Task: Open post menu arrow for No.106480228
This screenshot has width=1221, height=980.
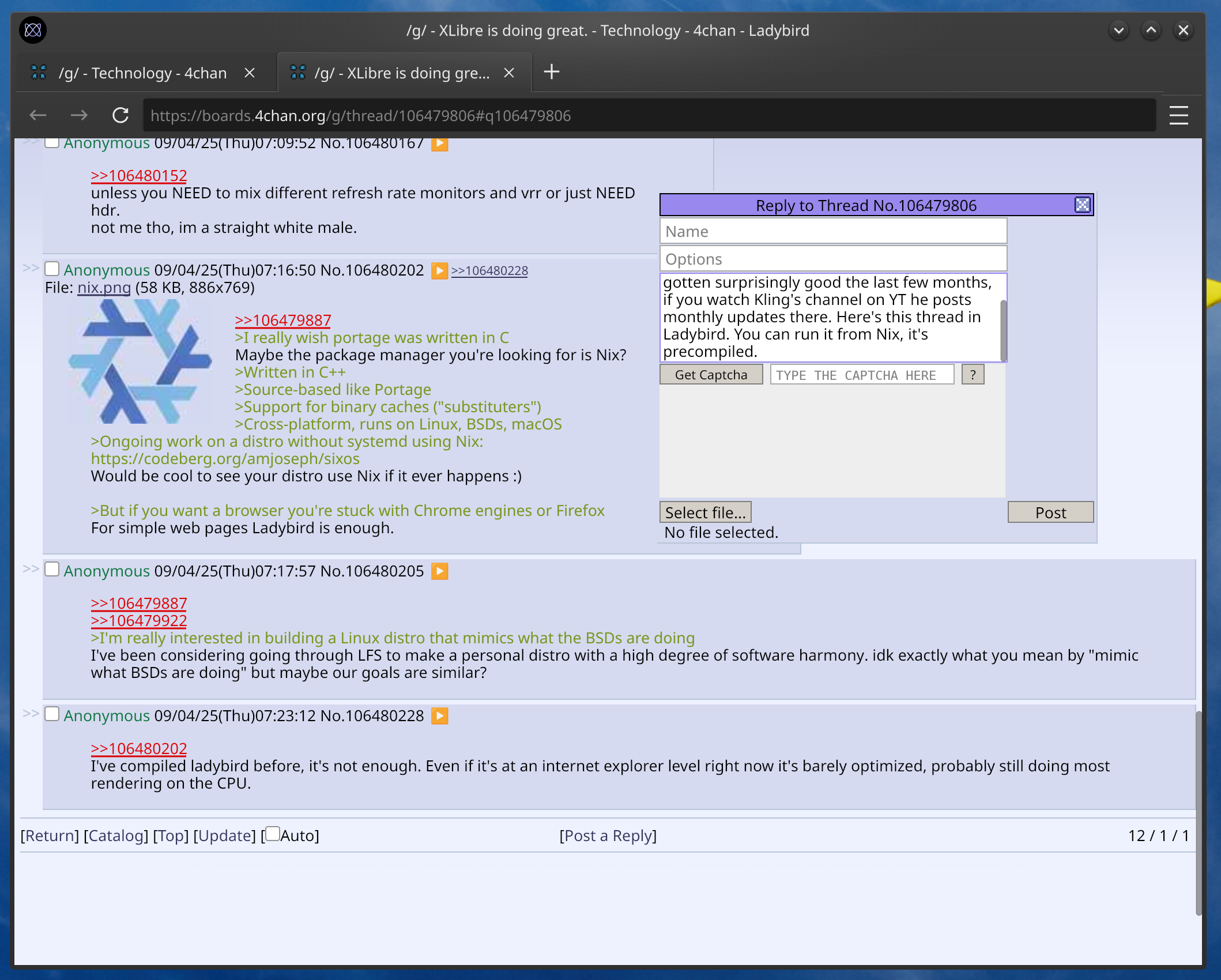Action: (x=439, y=716)
